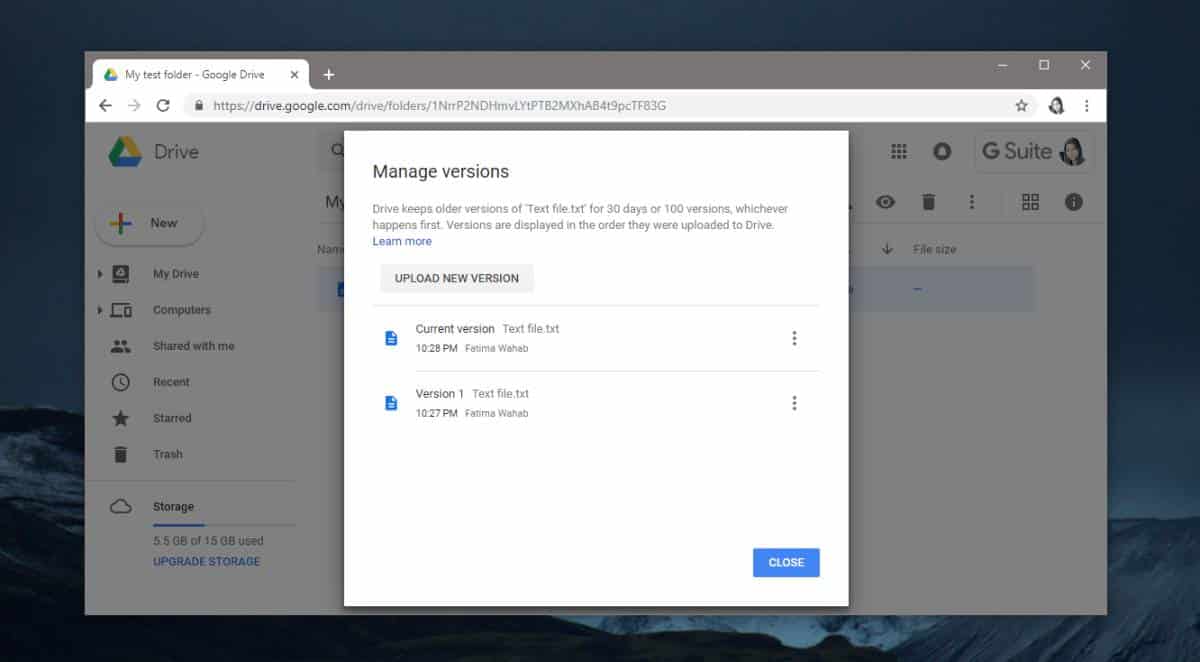Expand the Computers sidebar section
Viewport: 1200px width, 662px height.
pyautogui.click(x=100, y=309)
